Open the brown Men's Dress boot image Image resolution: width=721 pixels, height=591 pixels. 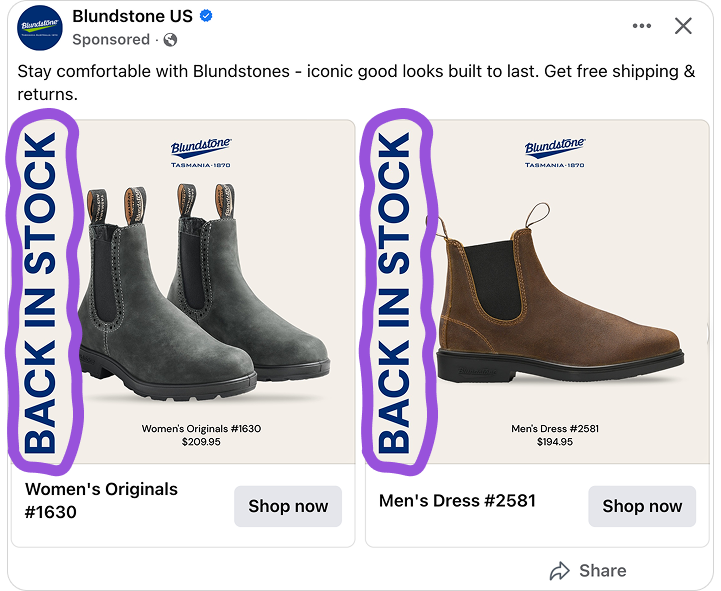[557, 294]
